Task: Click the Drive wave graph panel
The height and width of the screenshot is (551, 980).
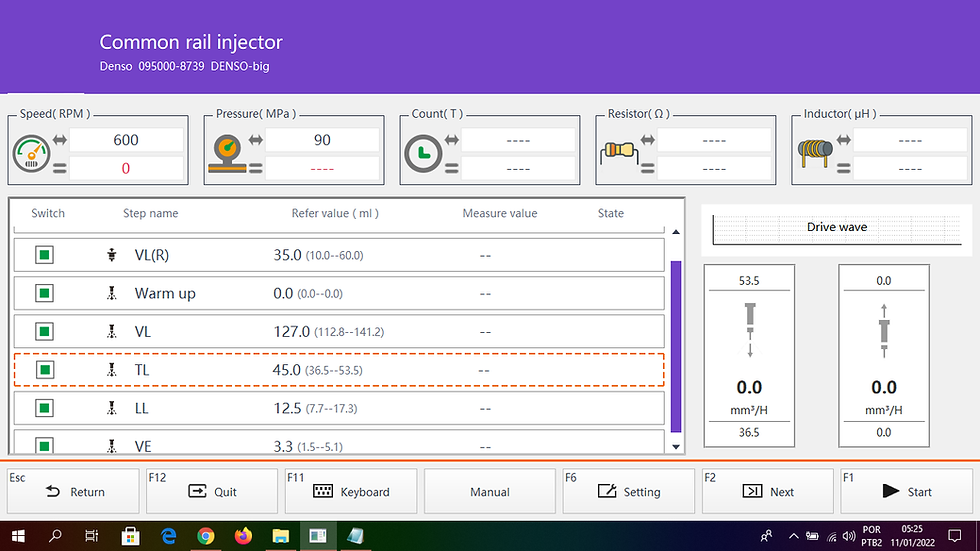Action: pos(837,229)
